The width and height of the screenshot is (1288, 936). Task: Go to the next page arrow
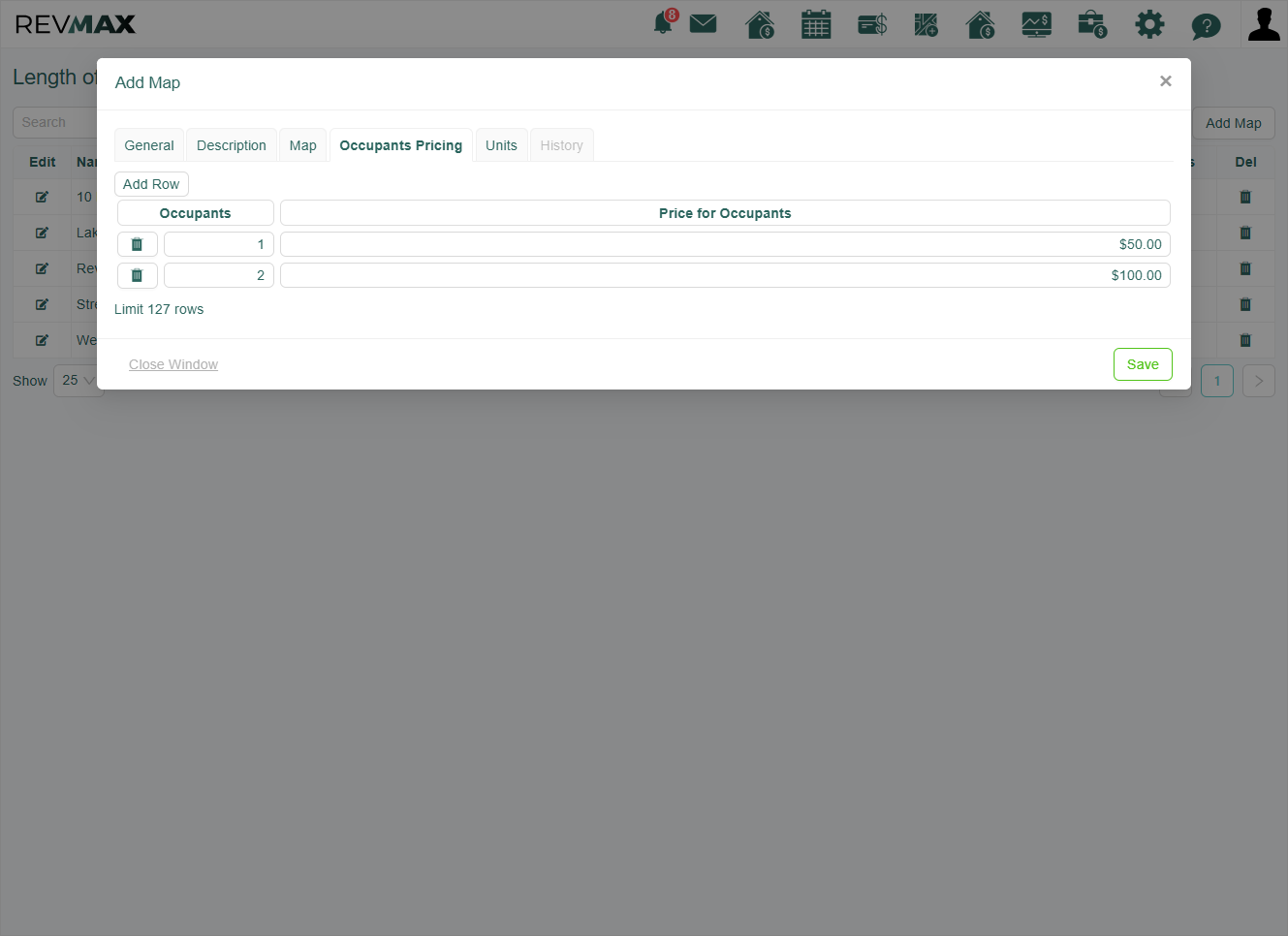(x=1259, y=381)
